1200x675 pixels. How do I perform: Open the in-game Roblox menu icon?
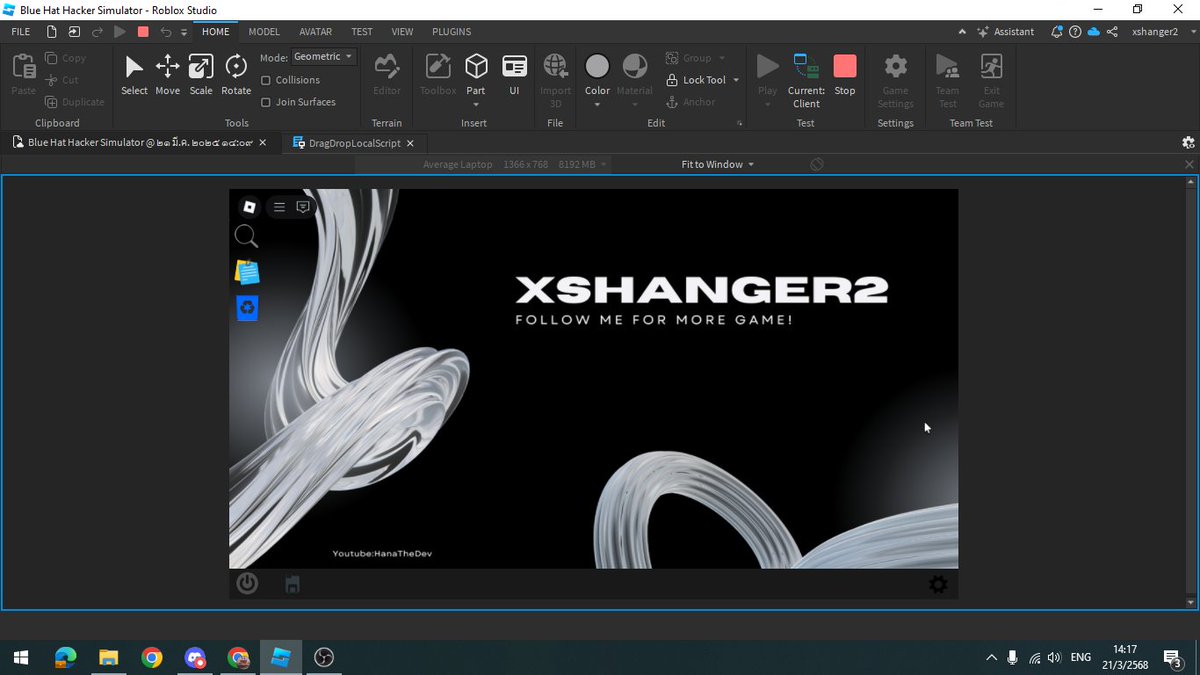pyautogui.click(x=250, y=207)
